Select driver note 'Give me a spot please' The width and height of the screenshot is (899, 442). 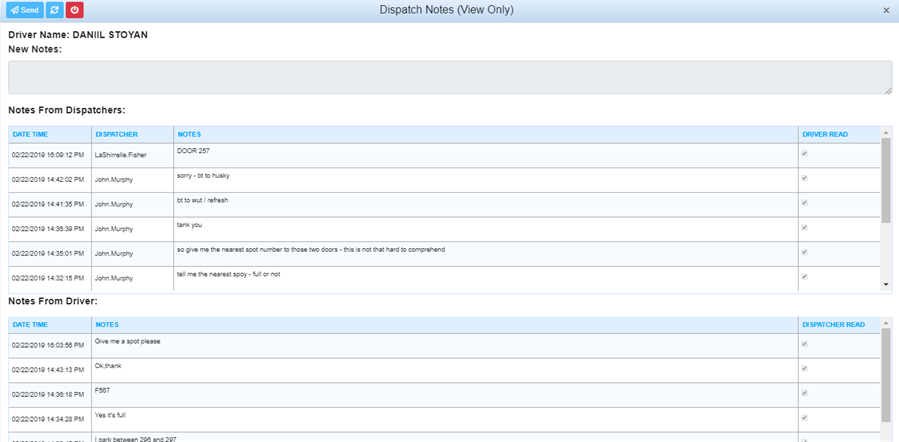128,341
